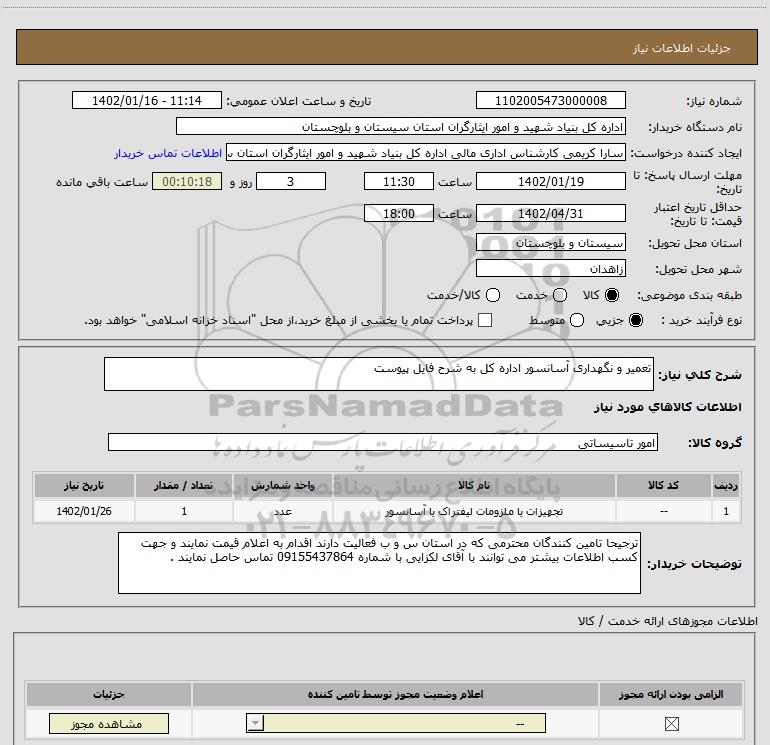Open اطلاعات تماس خریدار link
This screenshot has width=770, height=745.
pyautogui.click(x=168, y=153)
